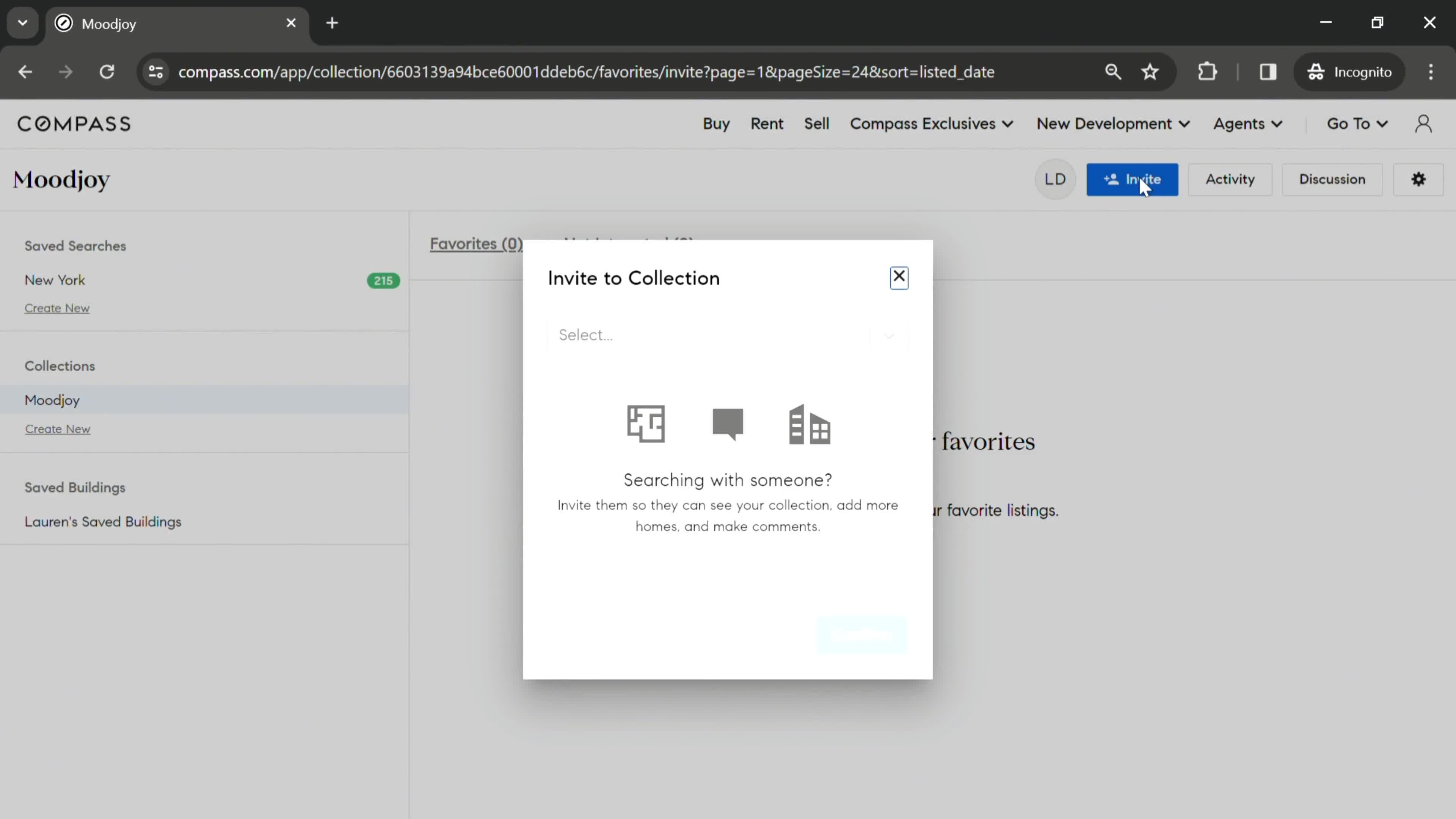Bookmark this page with star icon
The height and width of the screenshot is (819, 1456).
pos(1150,72)
